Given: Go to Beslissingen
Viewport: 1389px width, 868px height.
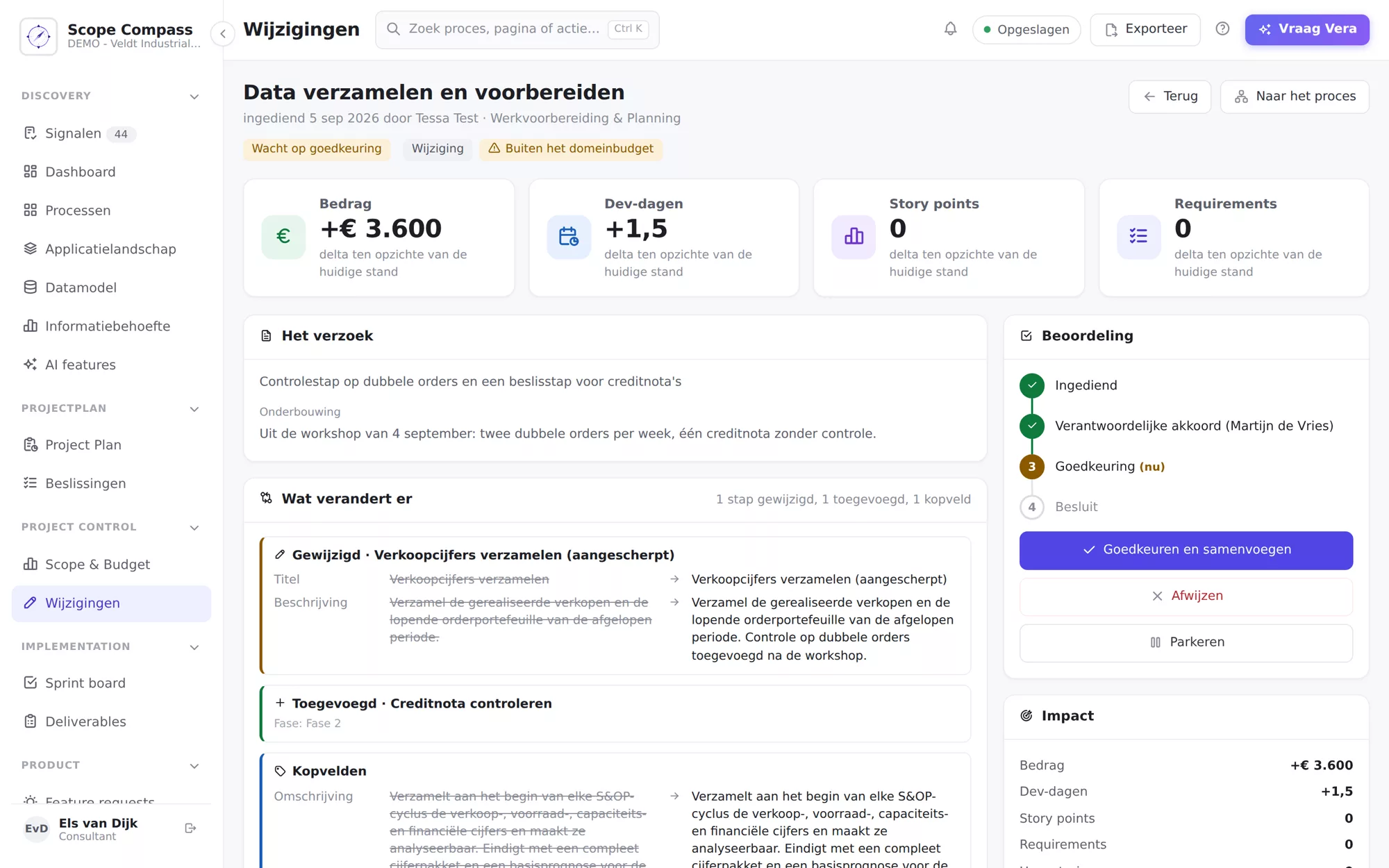Looking at the screenshot, I should 111,483.
